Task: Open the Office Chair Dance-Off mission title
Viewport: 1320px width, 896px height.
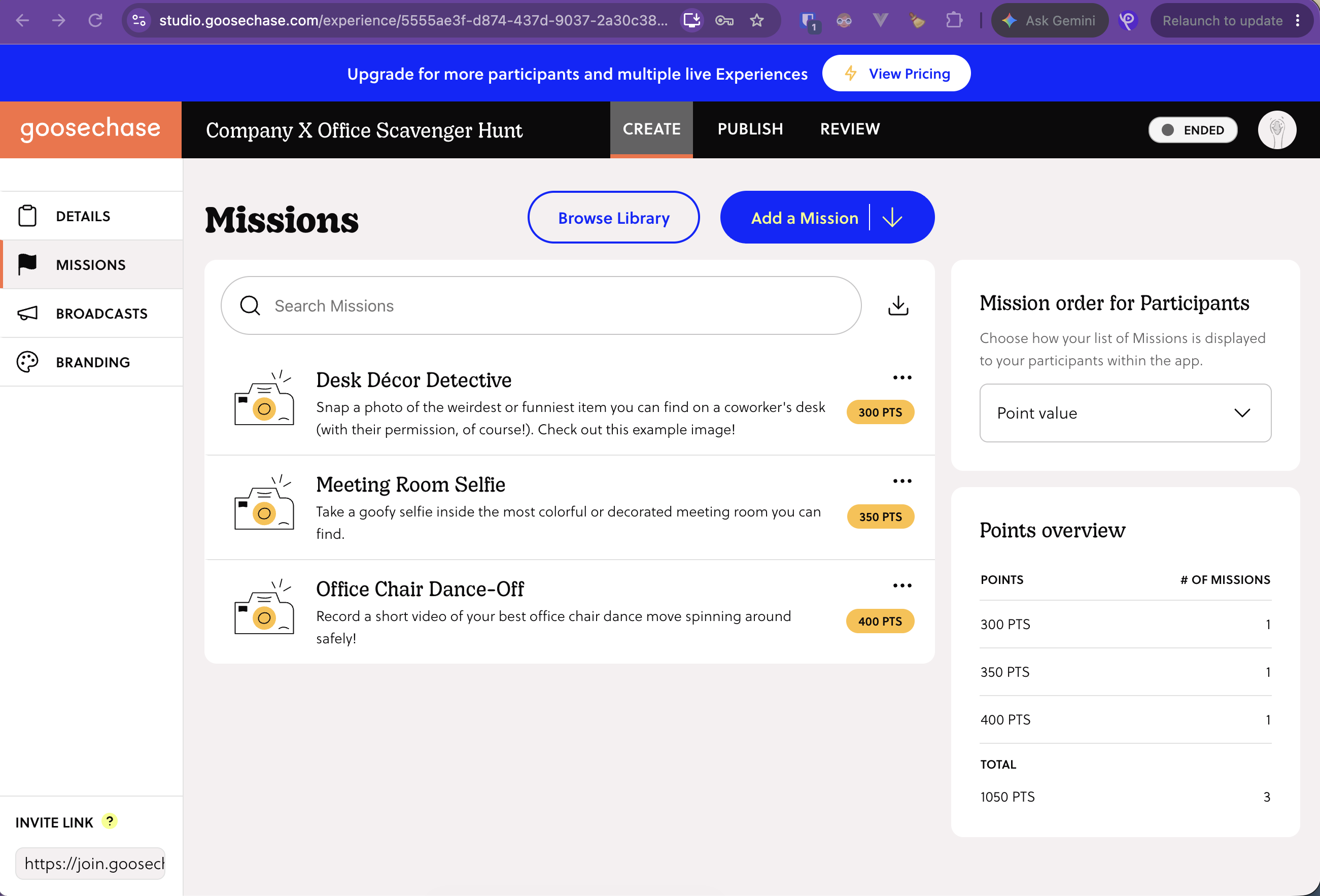Action: tap(420, 589)
